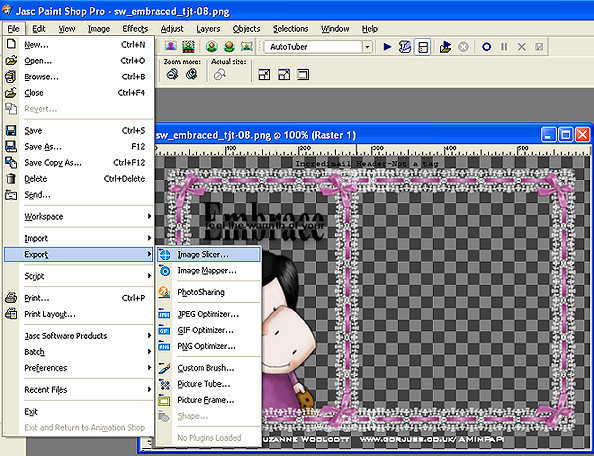Click the Zoom more in magnifier icon
594x456 pixels.
point(192,74)
